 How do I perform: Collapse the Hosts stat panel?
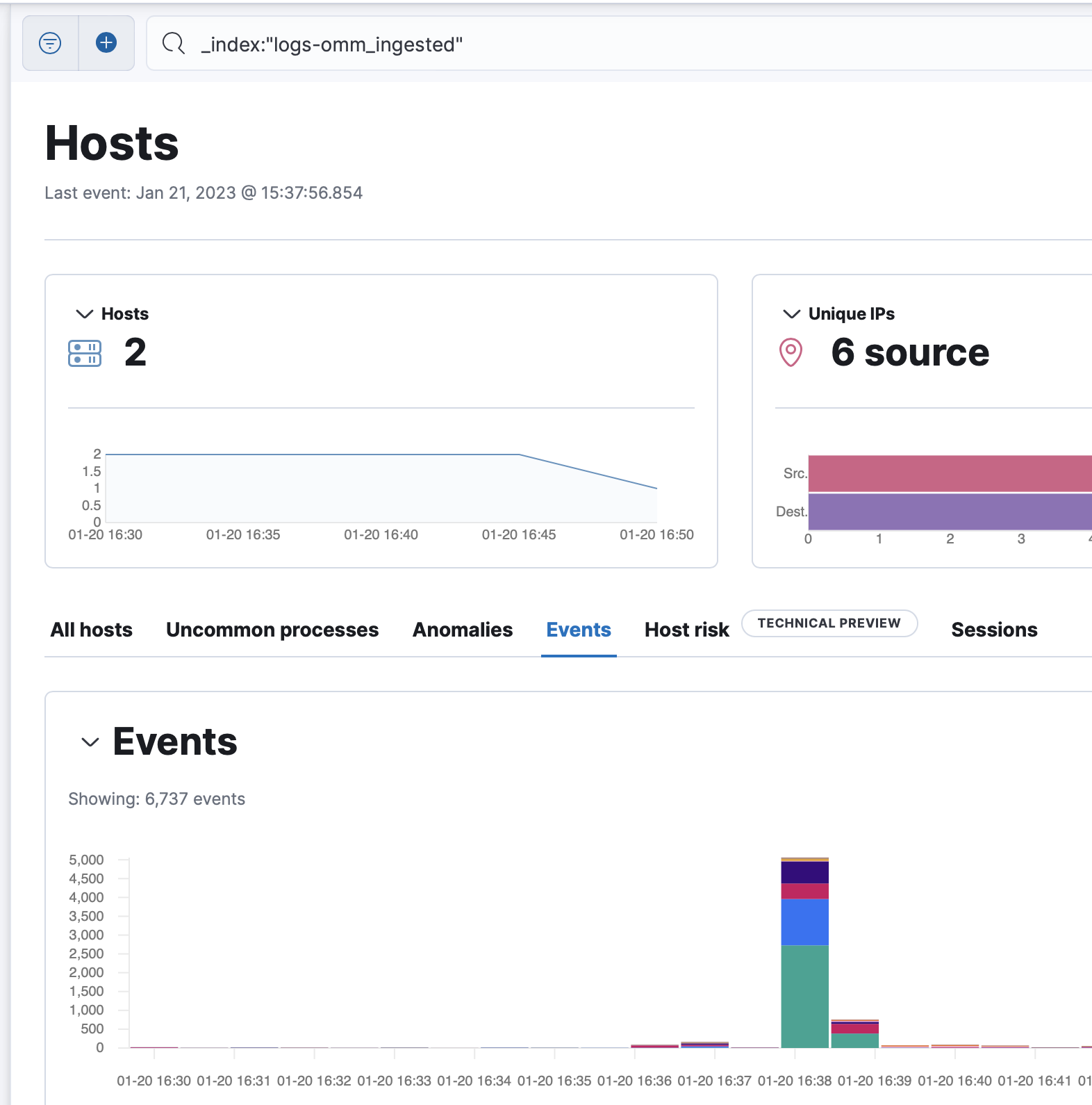[x=85, y=314]
